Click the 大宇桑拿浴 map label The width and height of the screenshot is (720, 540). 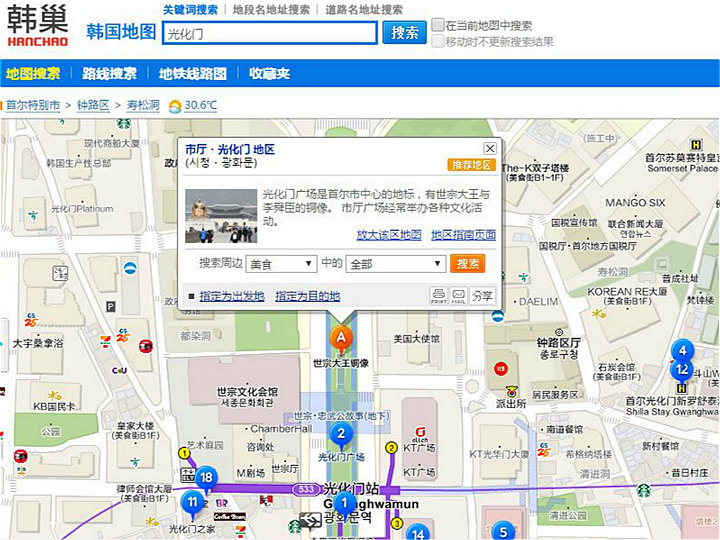pos(38,343)
